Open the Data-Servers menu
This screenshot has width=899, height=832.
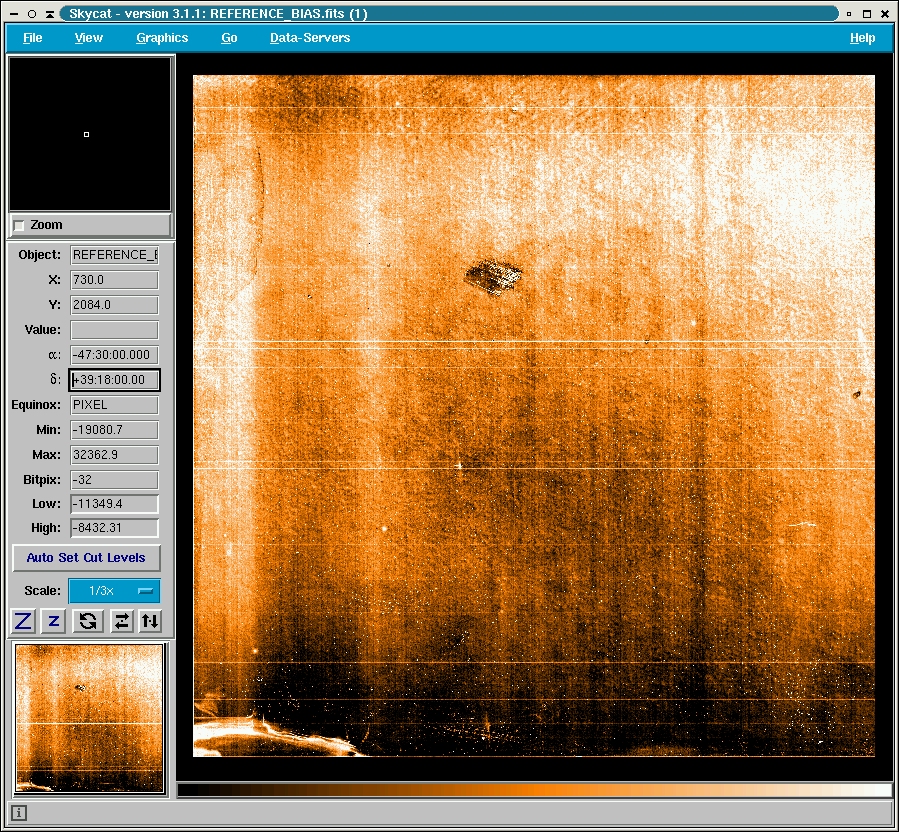pos(310,38)
